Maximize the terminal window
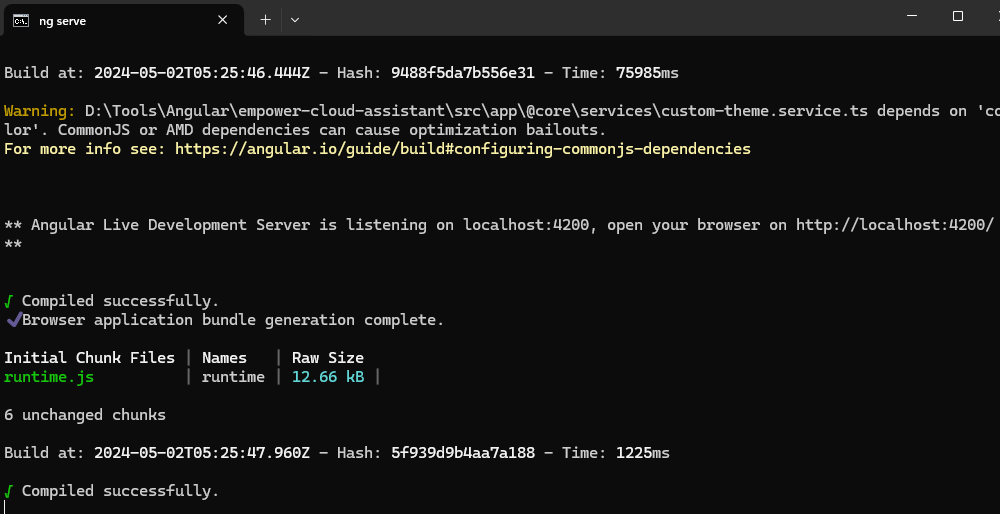The width and height of the screenshot is (1000, 514). [x=957, y=16]
